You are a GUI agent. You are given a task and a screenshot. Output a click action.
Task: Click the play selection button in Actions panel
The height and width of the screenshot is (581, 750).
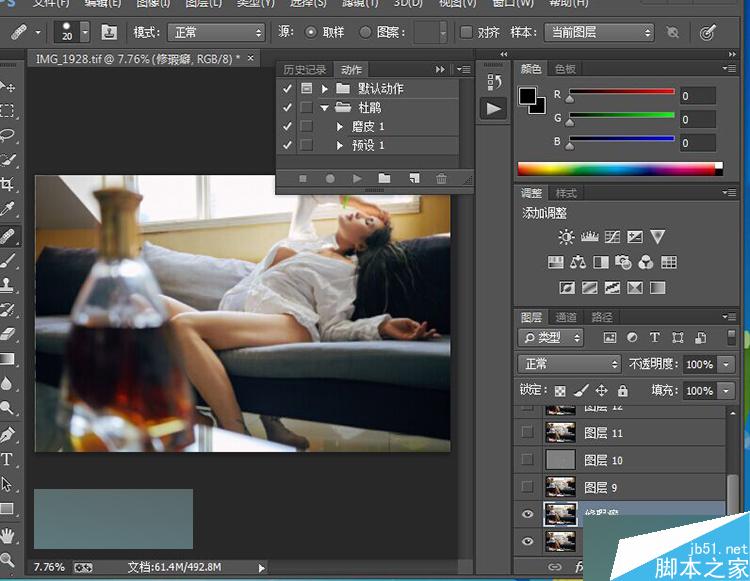click(357, 178)
